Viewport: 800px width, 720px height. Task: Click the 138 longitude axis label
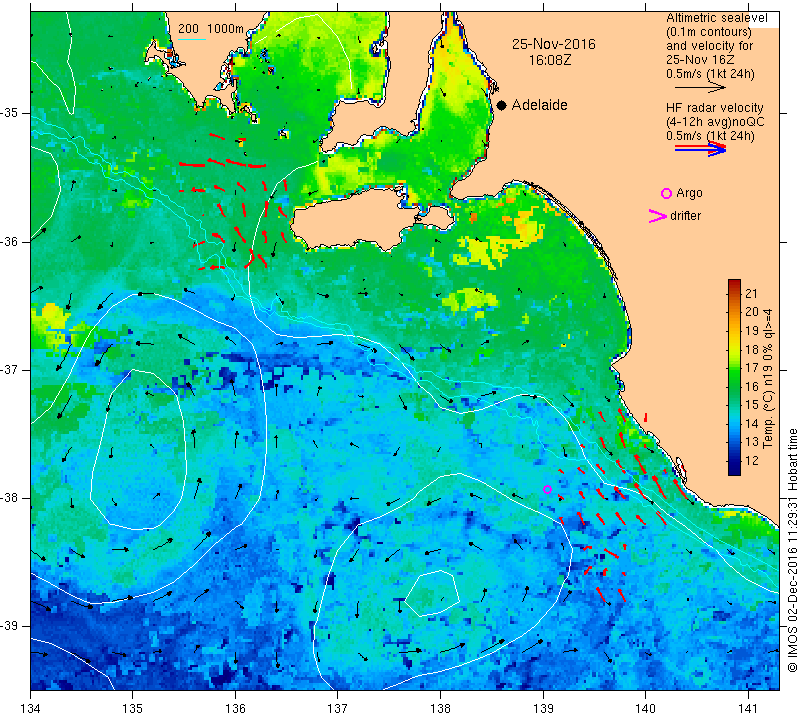click(440, 709)
